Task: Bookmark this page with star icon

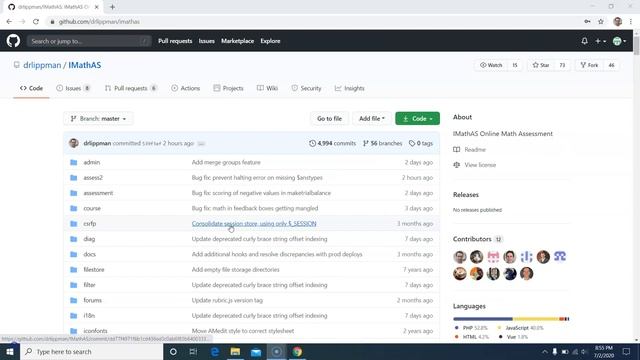Action: pyautogui.click(x=600, y=21)
